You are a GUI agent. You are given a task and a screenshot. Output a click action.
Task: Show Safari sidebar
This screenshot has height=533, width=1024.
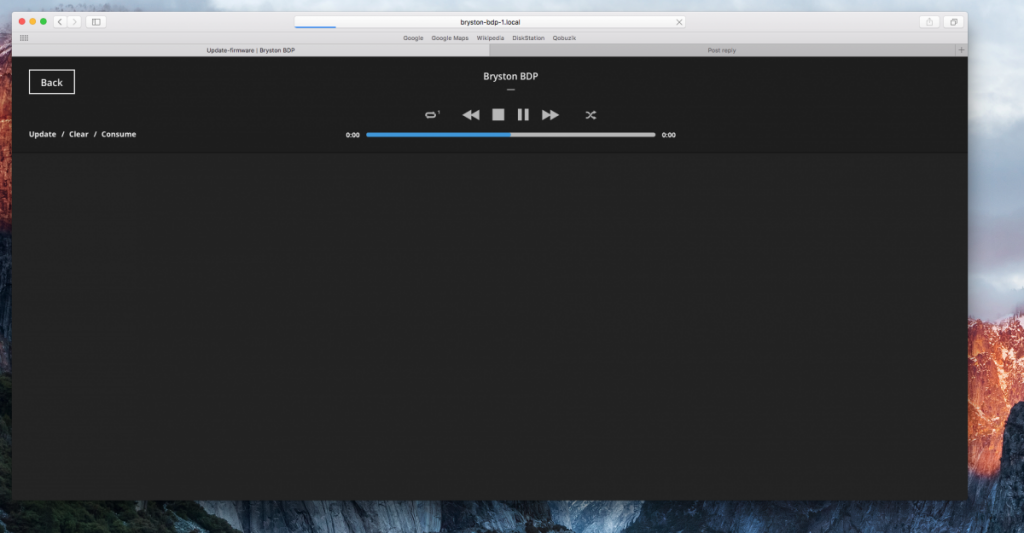[96, 22]
